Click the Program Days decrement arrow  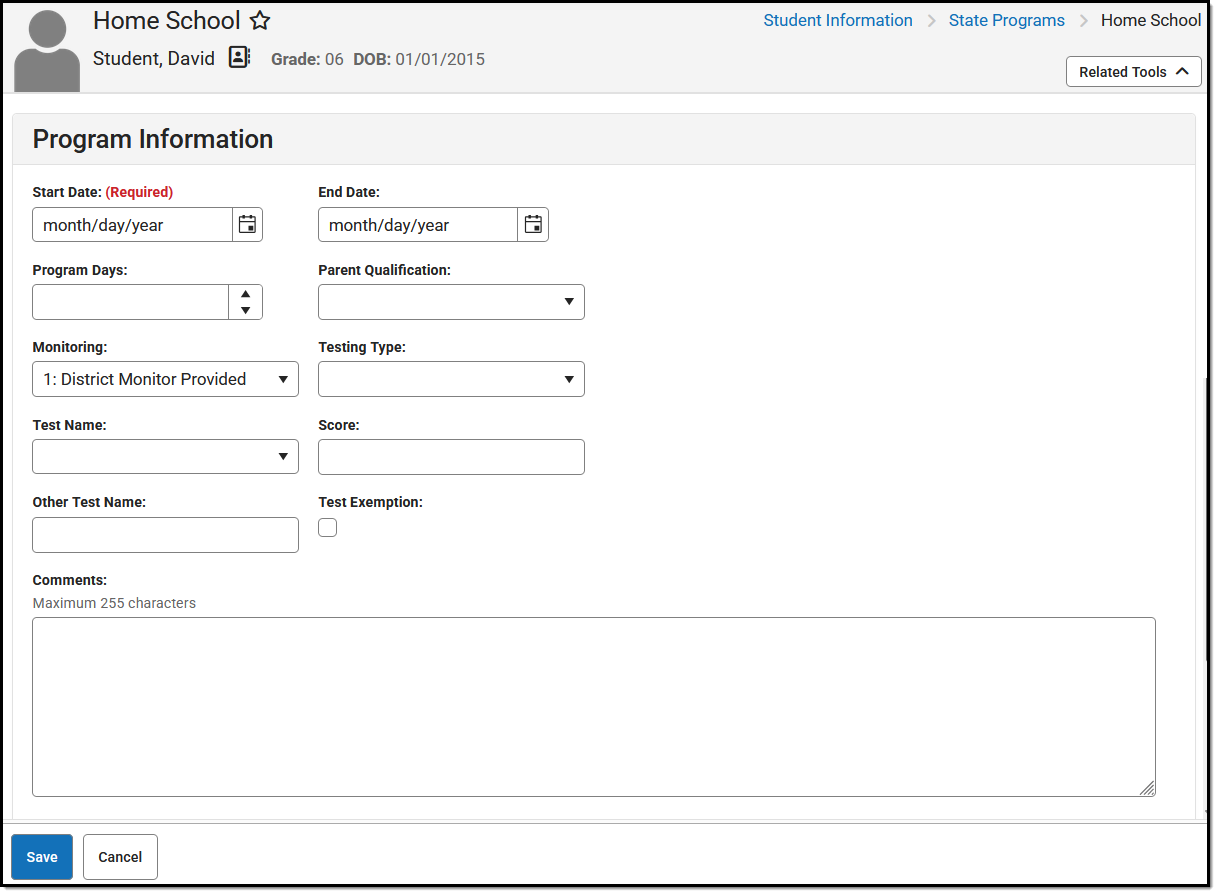(x=245, y=309)
